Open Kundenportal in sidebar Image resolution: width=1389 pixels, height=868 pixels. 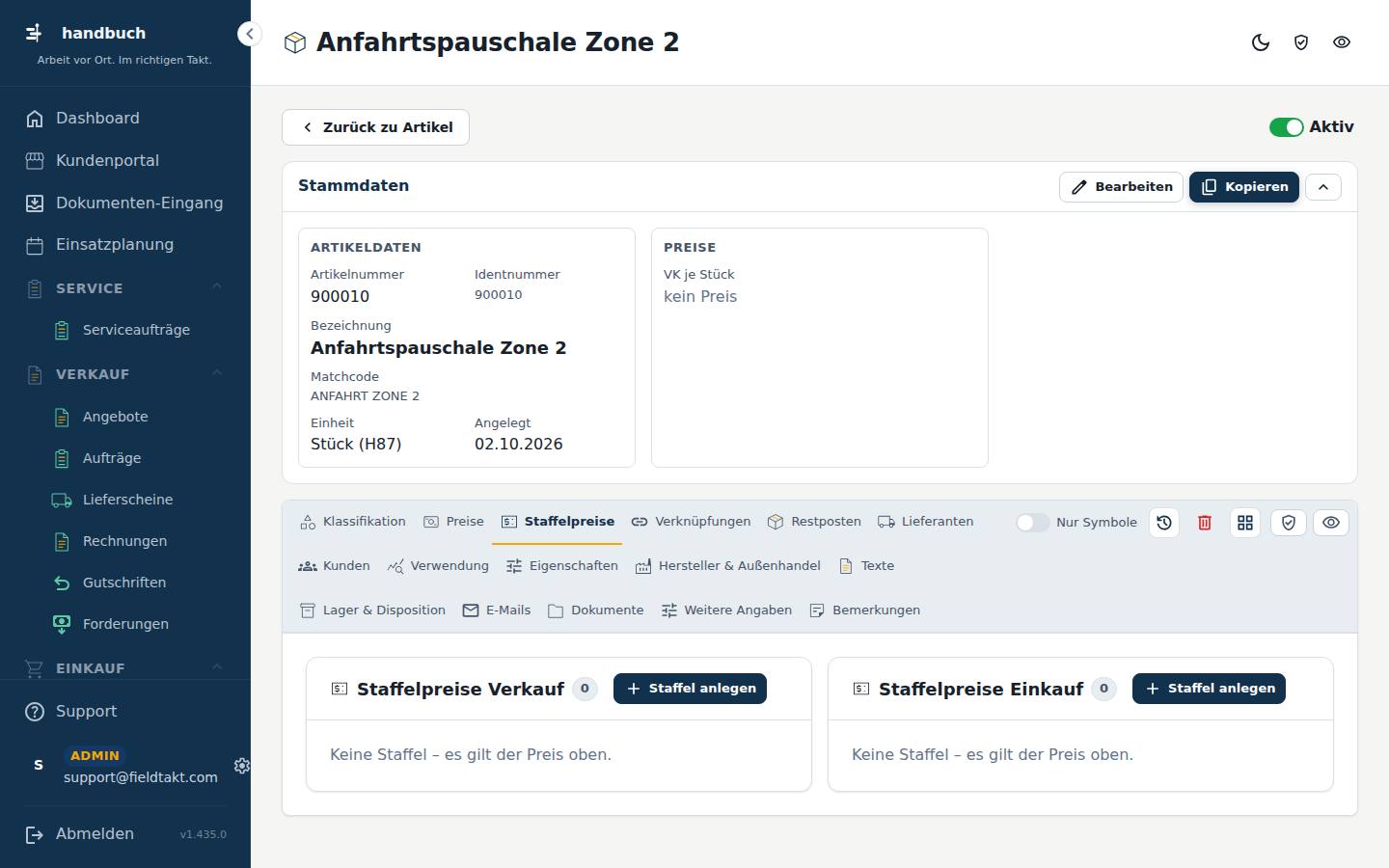pyautogui.click(x=125, y=161)
